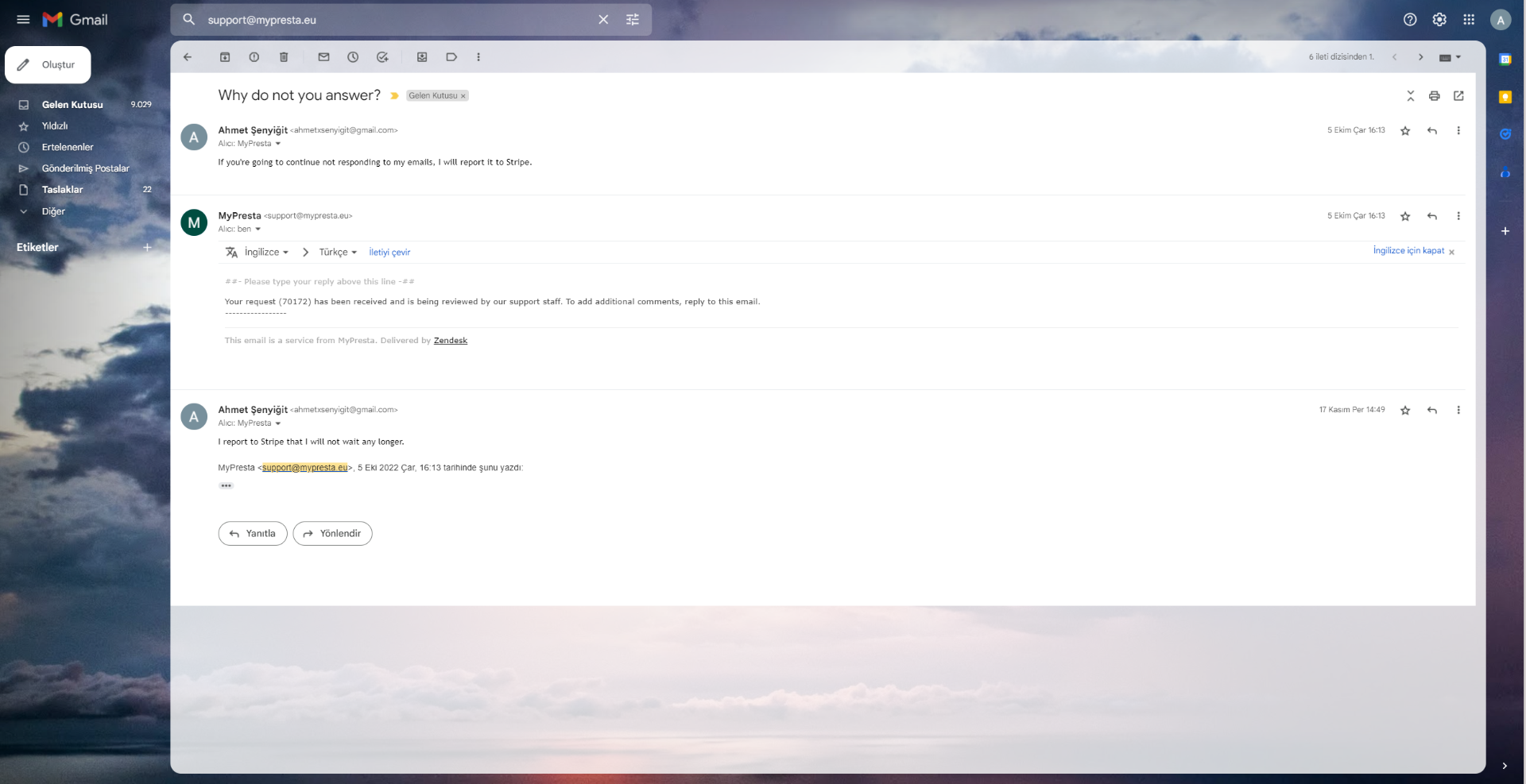
Task: Open more options for 17 Kasım message
Action: 1458,411
